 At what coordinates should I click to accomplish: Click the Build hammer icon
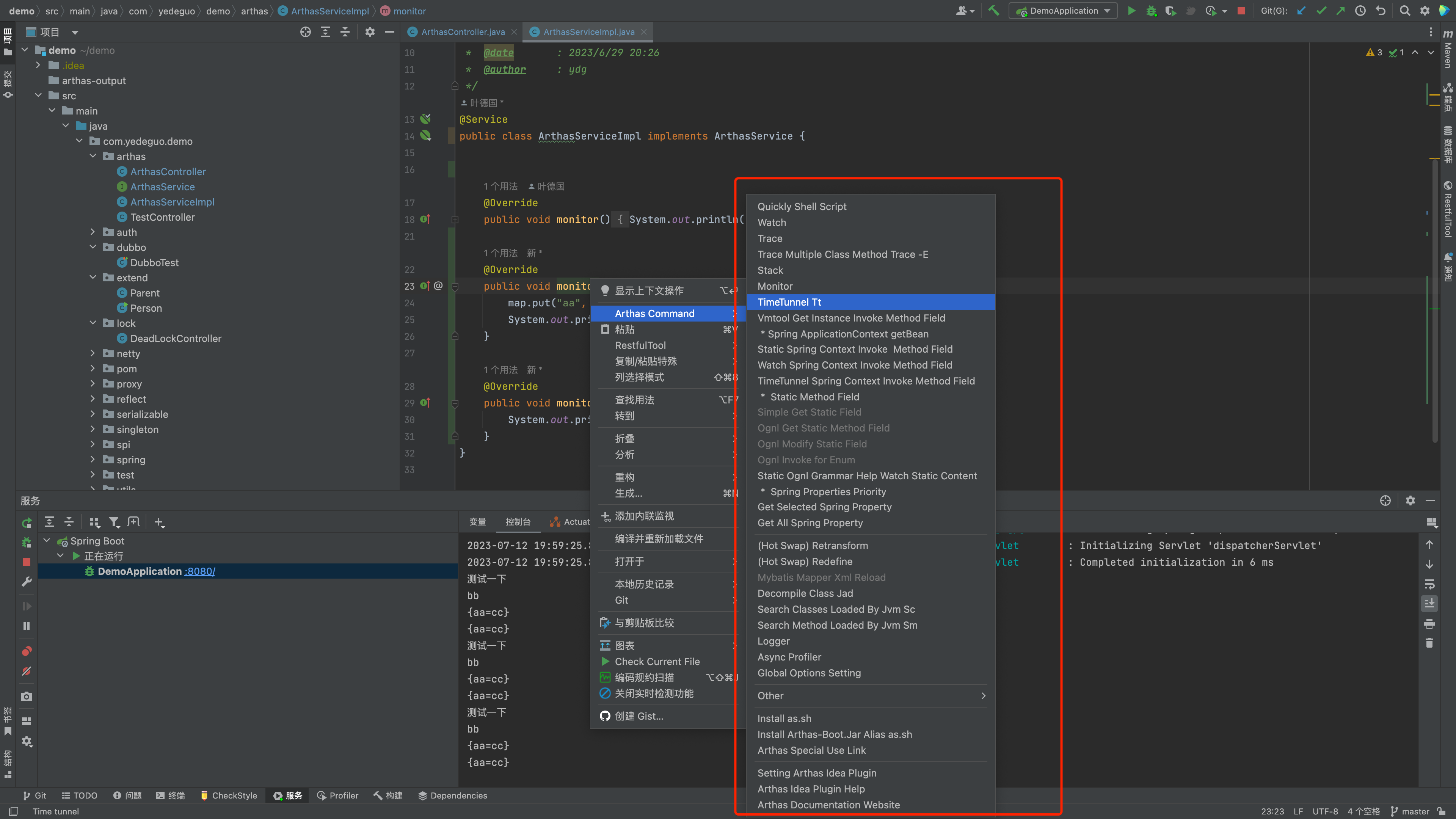993,11
